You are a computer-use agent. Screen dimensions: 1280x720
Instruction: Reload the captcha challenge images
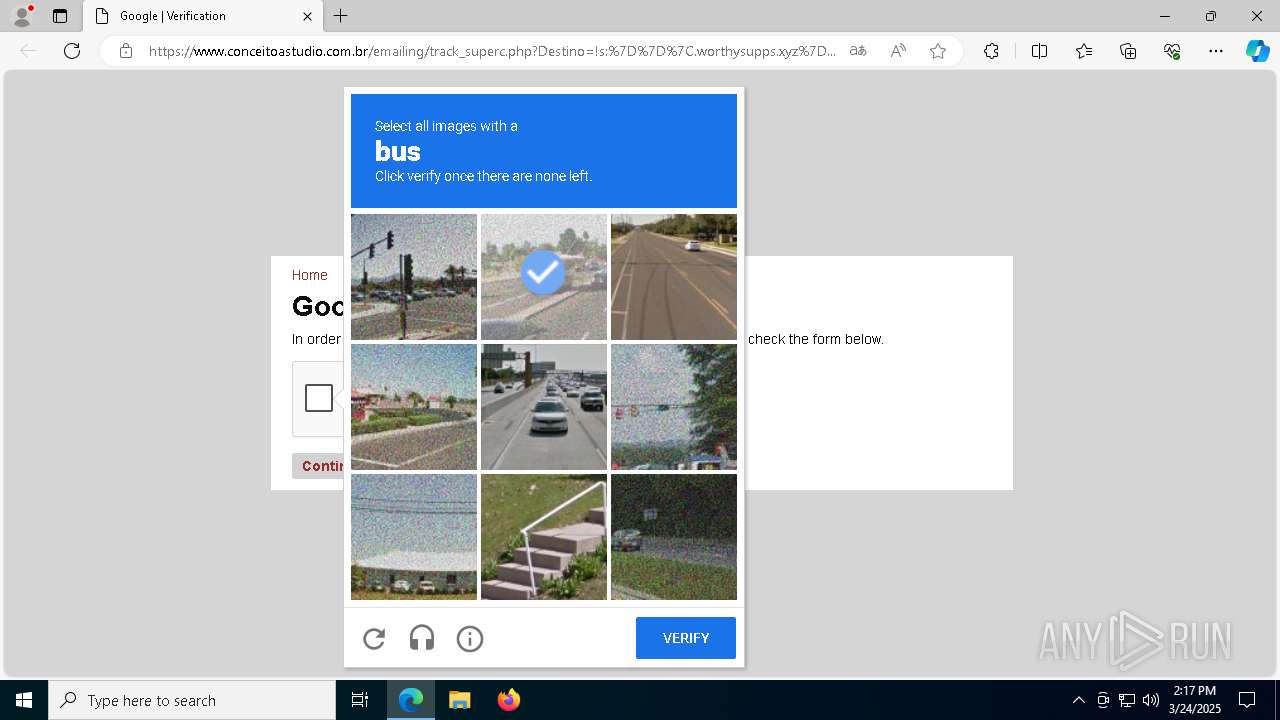click(374, 638)
